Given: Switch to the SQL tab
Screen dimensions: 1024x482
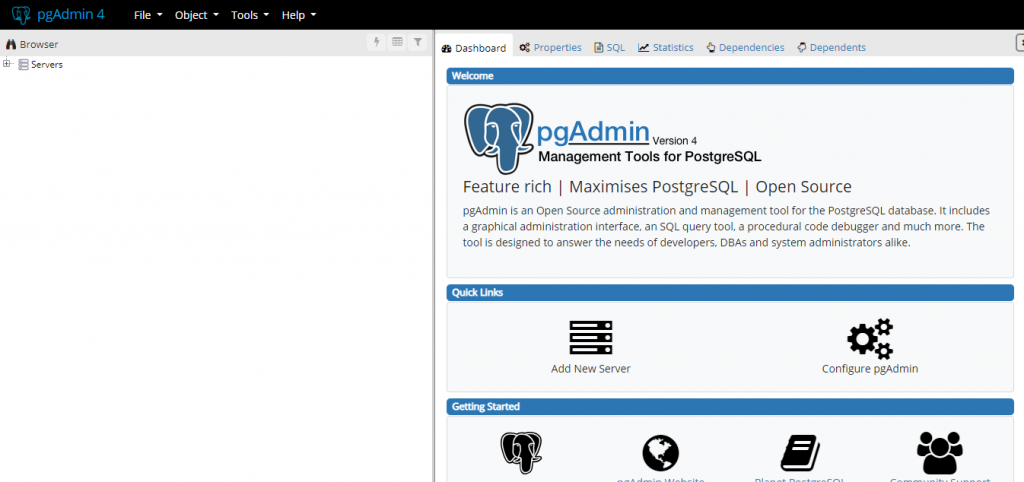Looking at the screenshot, I should [609, 48].
